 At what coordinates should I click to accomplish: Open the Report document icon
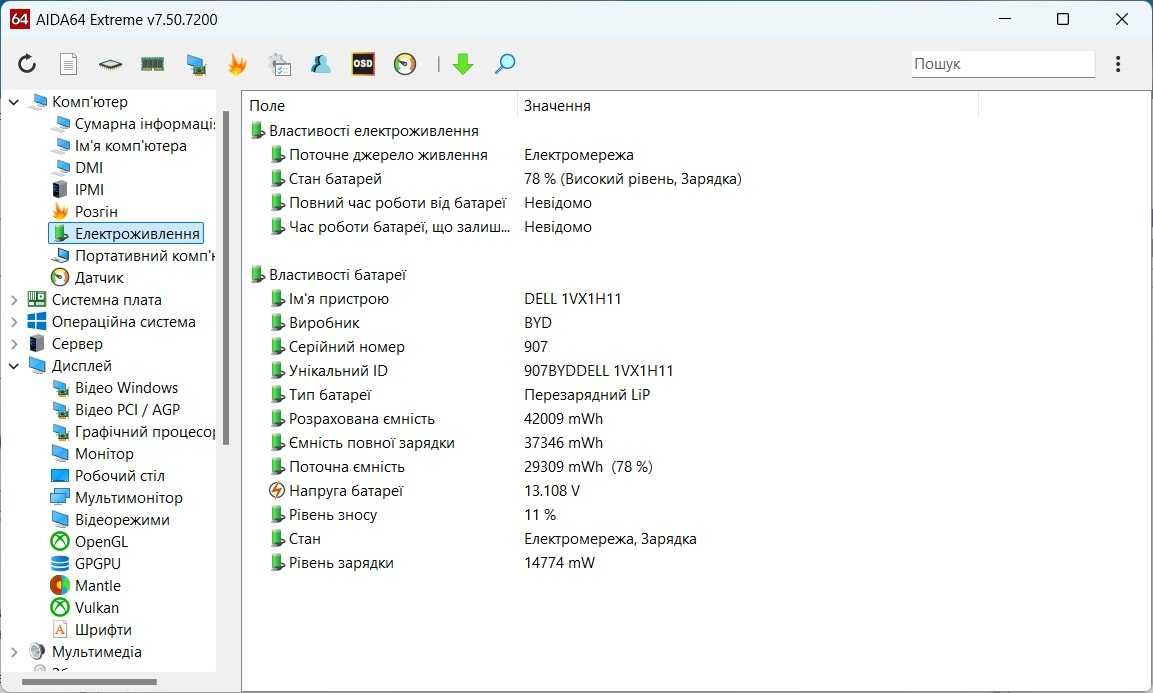68,64
